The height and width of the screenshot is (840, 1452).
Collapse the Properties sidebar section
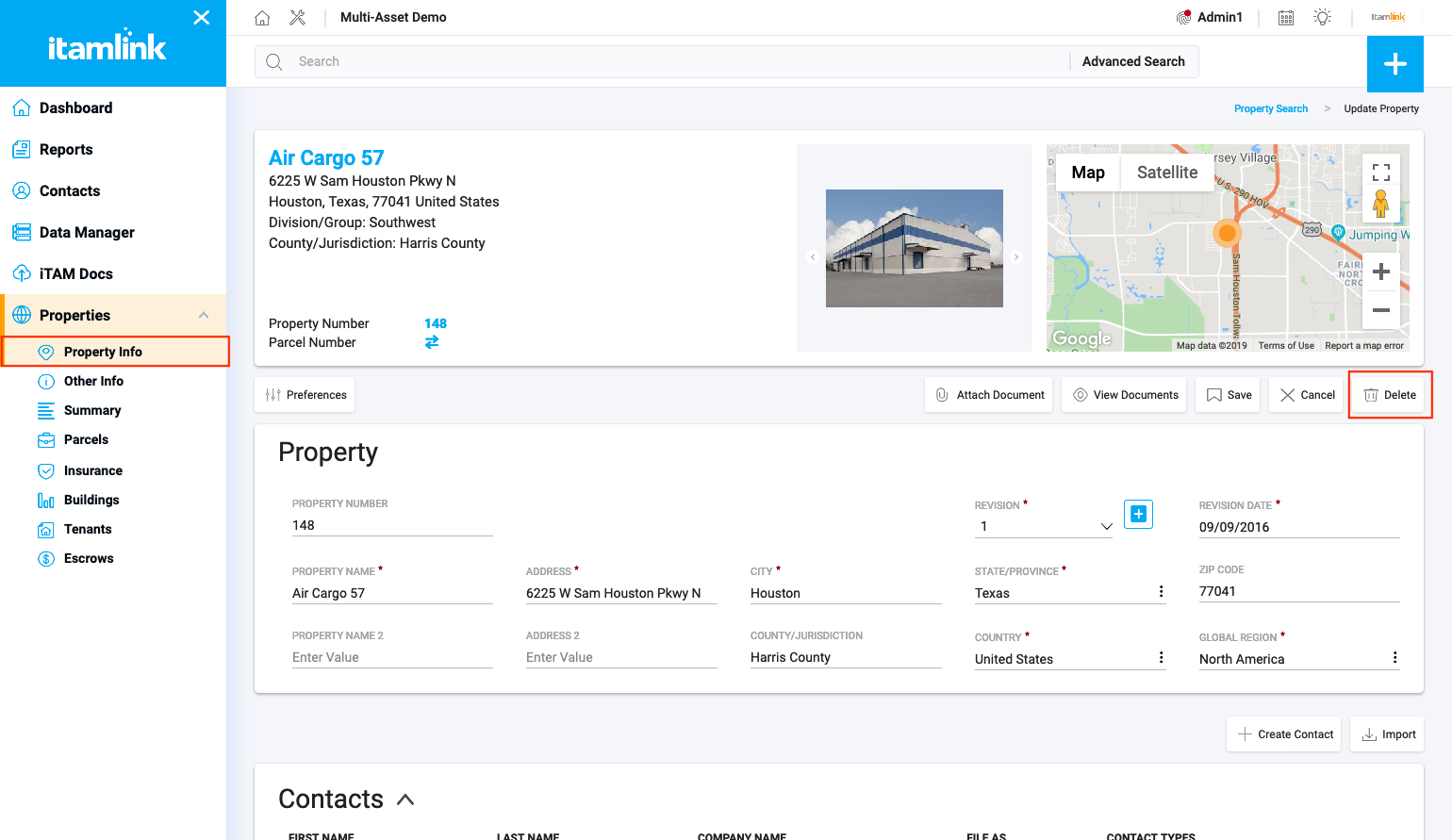(204, 315)
